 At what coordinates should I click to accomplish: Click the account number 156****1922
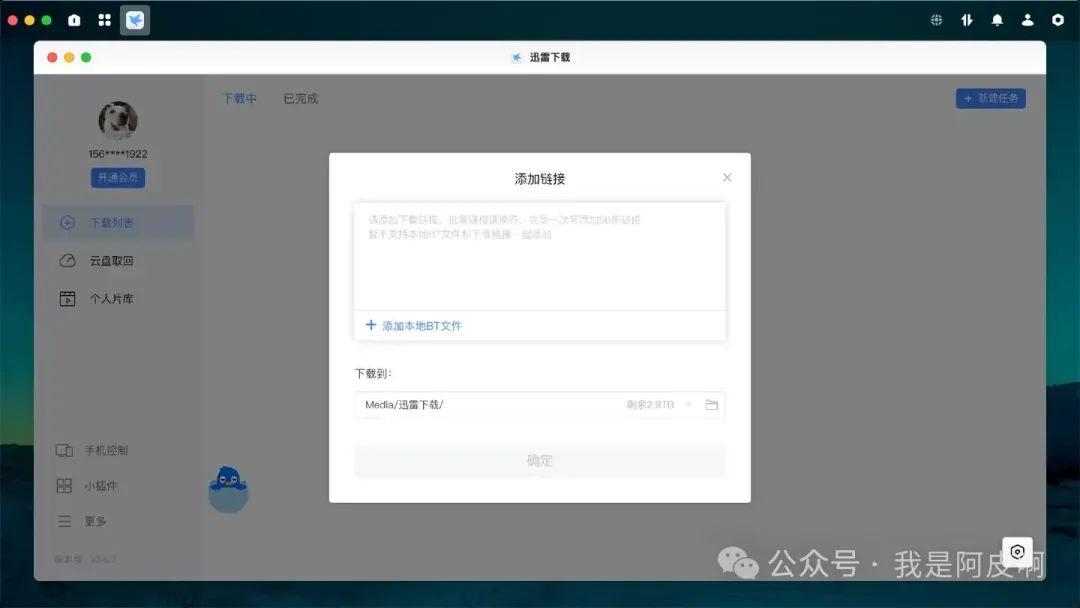(x=118, y=154)
